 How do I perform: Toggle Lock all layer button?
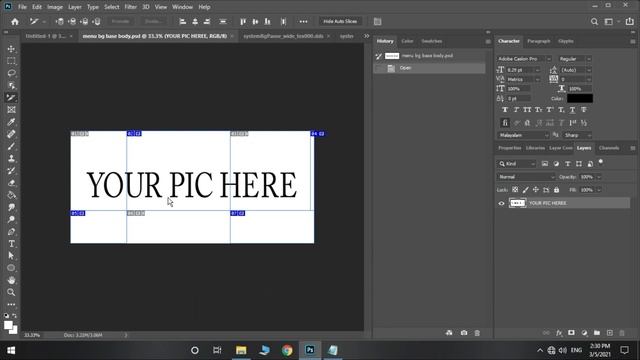[556, 190]
